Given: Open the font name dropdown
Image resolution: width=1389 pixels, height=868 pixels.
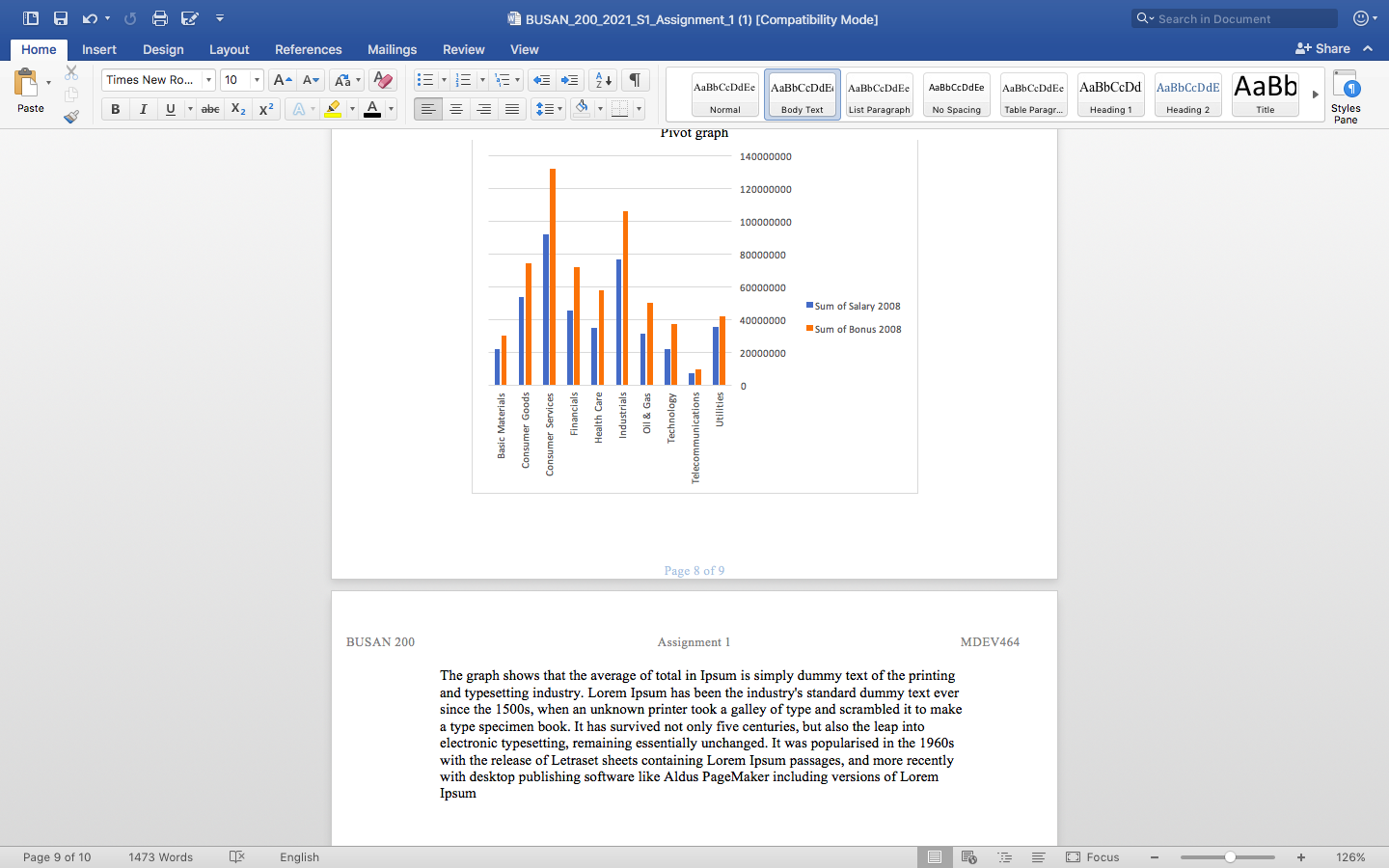Looking at the screenshot, I should (208, 80).
